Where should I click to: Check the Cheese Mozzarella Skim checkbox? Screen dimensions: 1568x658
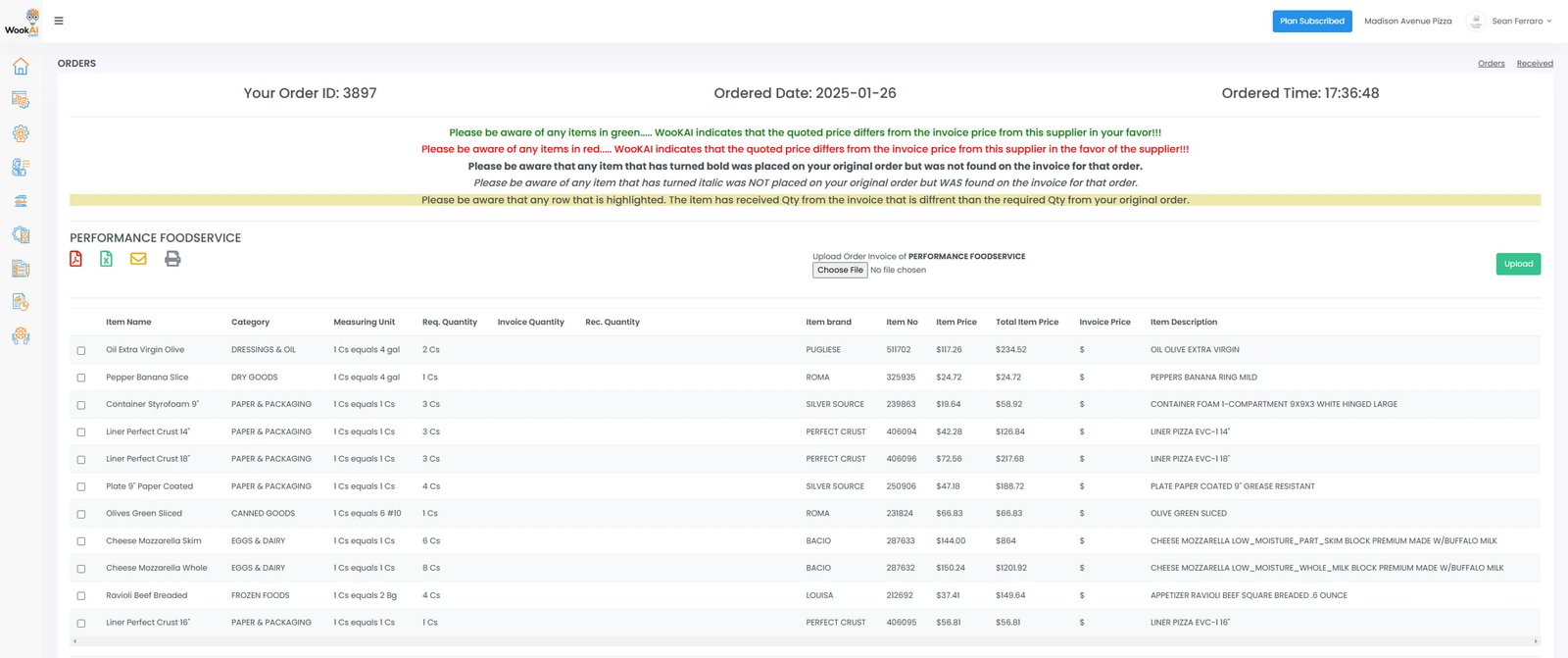point(81,541)
